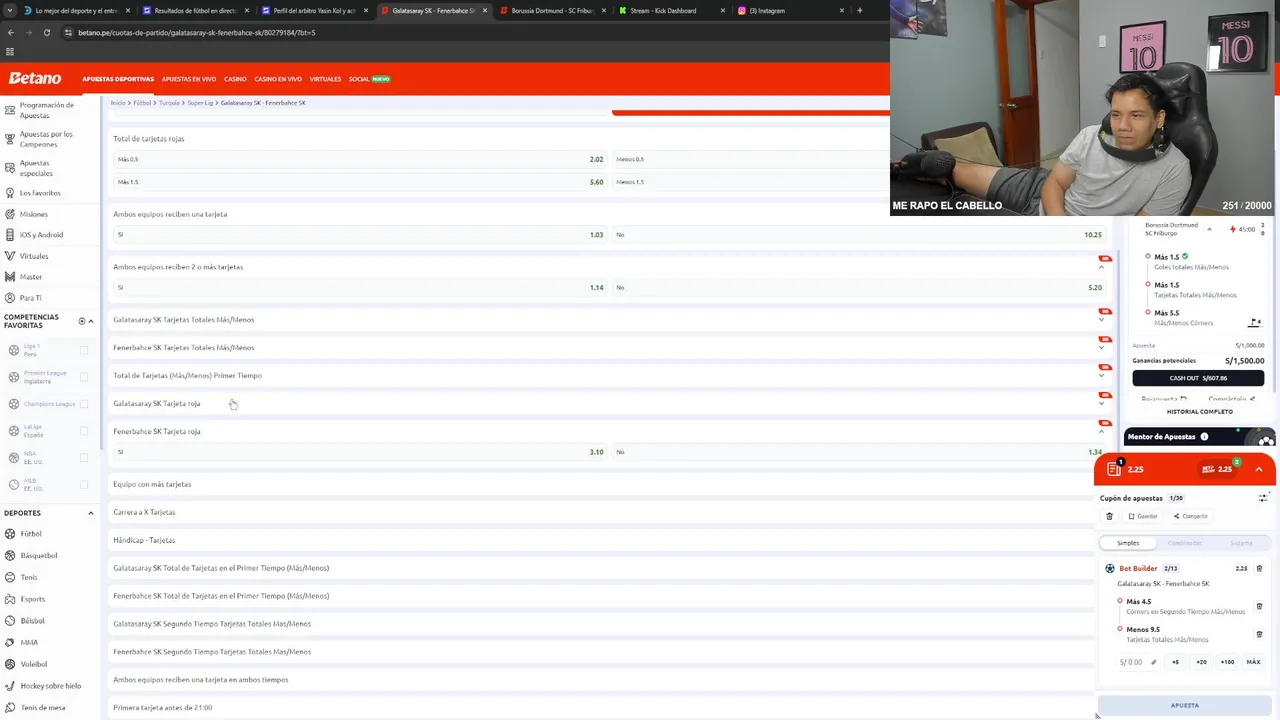This screenshot has width=1280, height=720.
Task: Expand Total de Tarjetas Primer Tiempo market
Action: [1102, 376]
